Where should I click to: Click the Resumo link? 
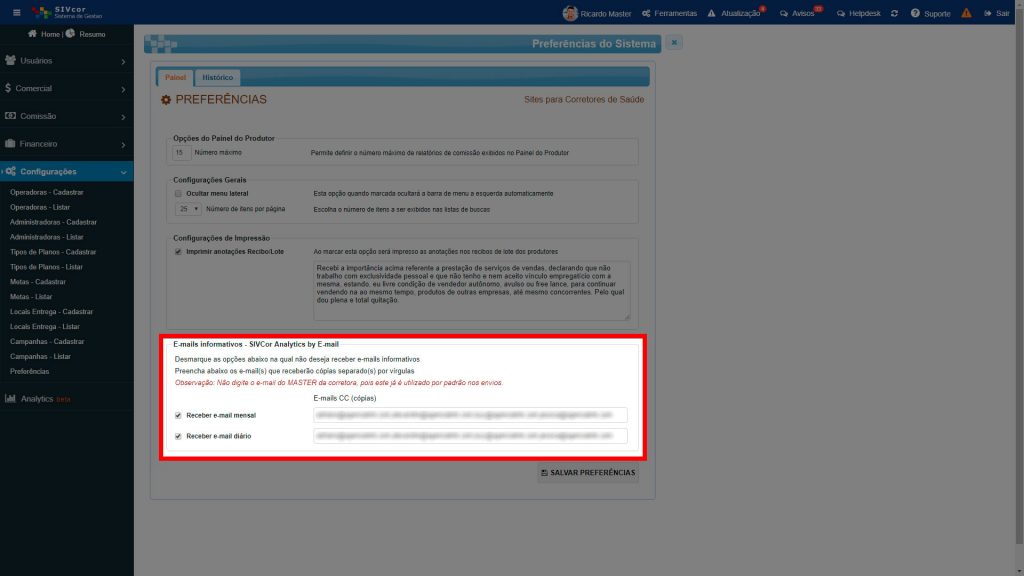point(92,34)
